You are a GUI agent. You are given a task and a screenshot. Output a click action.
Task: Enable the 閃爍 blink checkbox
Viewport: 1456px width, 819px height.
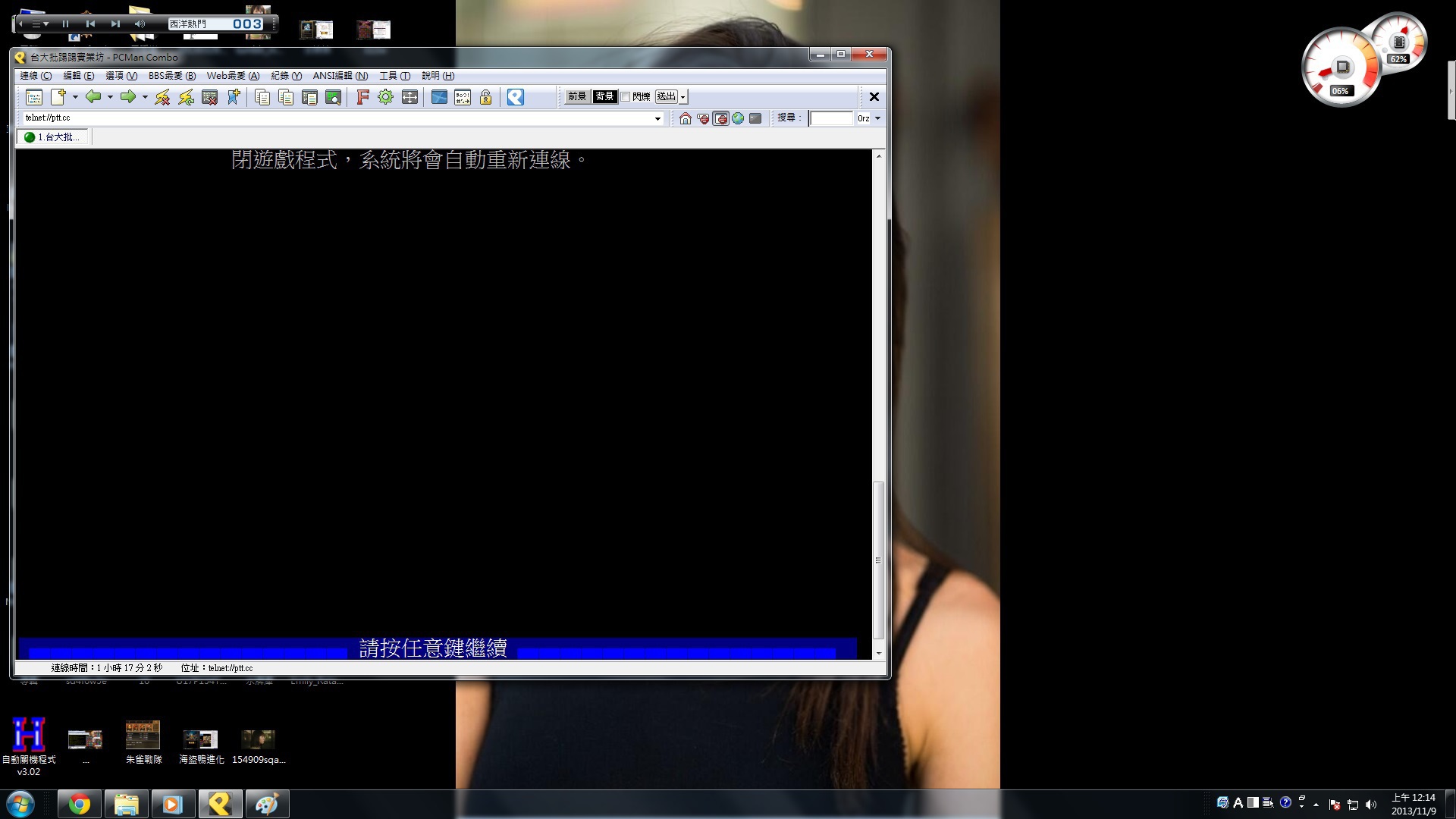tap(626, 97)
